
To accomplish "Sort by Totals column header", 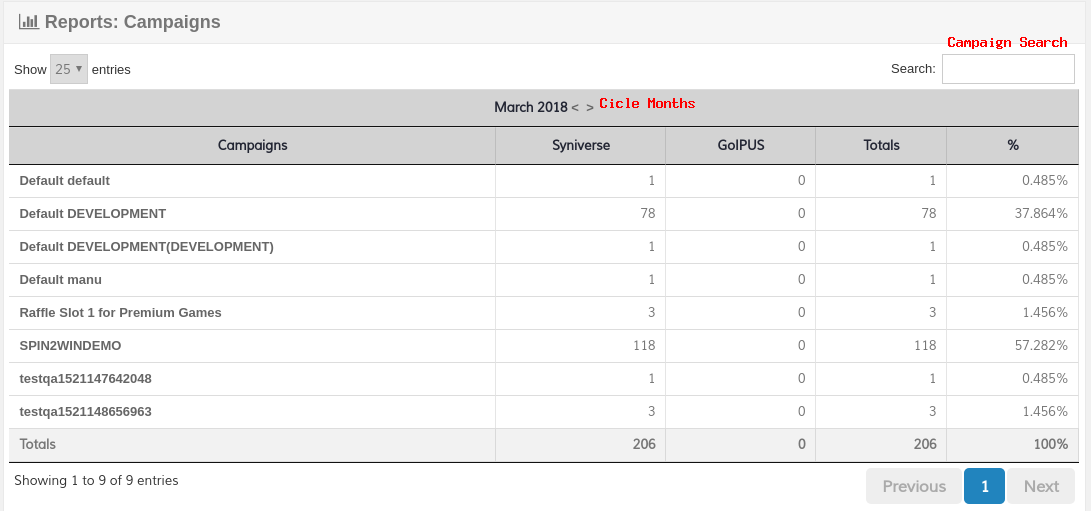I will pos(881,145).
